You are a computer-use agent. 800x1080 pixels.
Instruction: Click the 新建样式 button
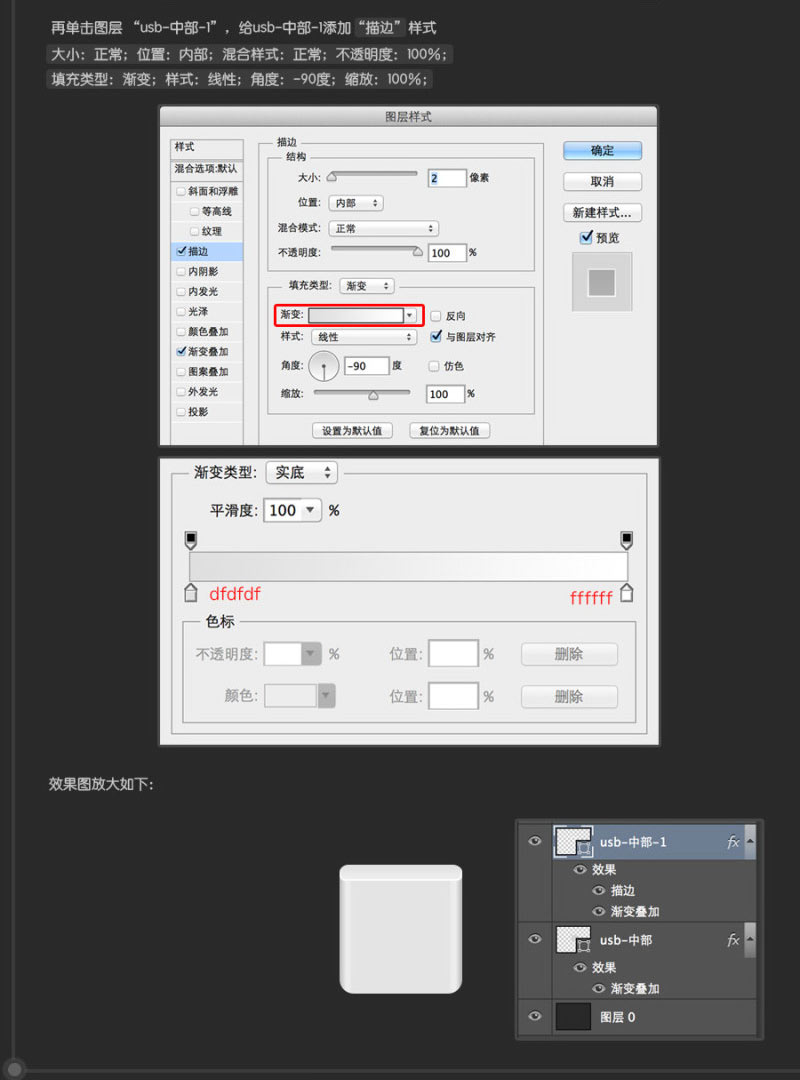coord(601,212)
